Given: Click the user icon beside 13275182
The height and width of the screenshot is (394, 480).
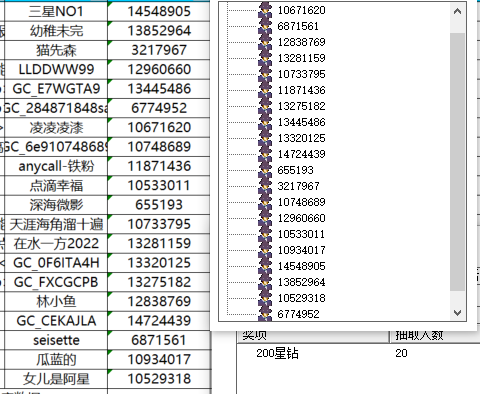Looking at the screenshot, I should (265, 106).
